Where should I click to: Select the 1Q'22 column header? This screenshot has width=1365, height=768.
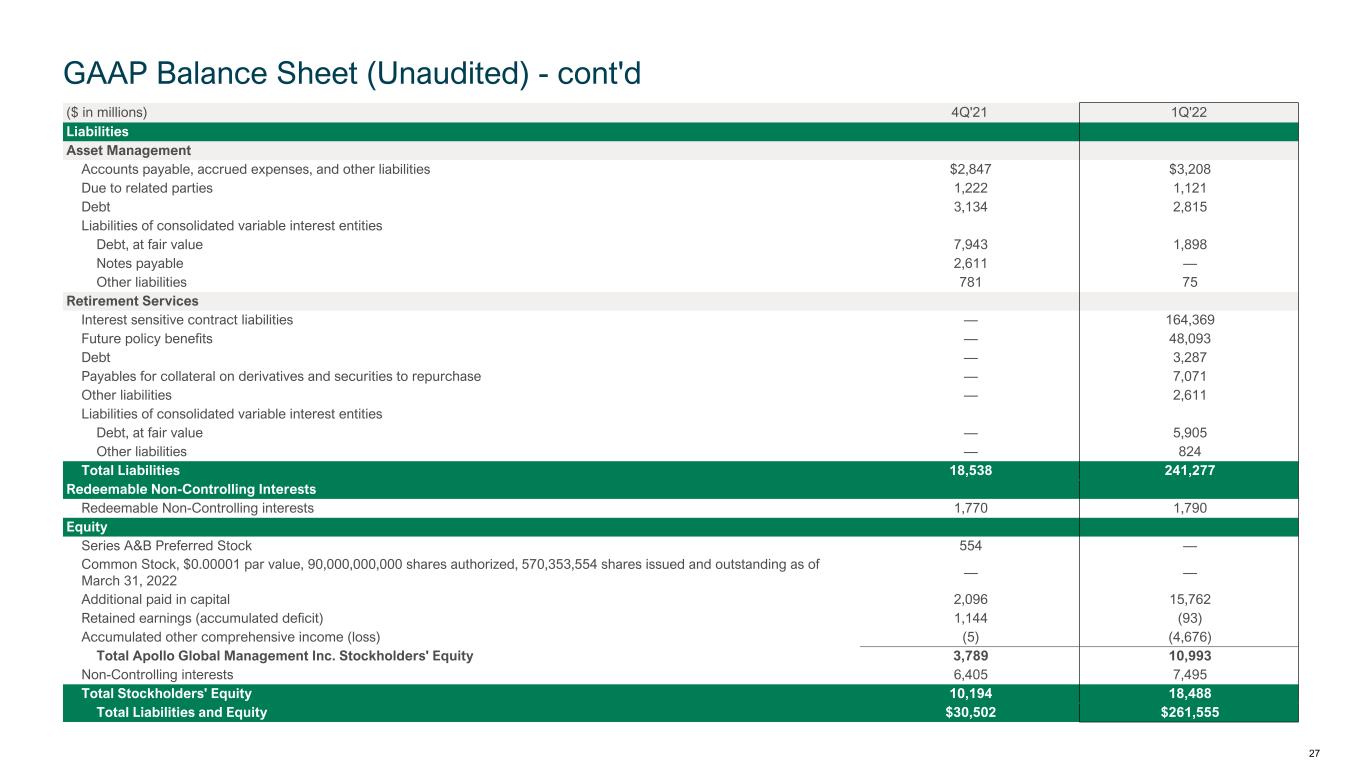tap(1189, 112)
